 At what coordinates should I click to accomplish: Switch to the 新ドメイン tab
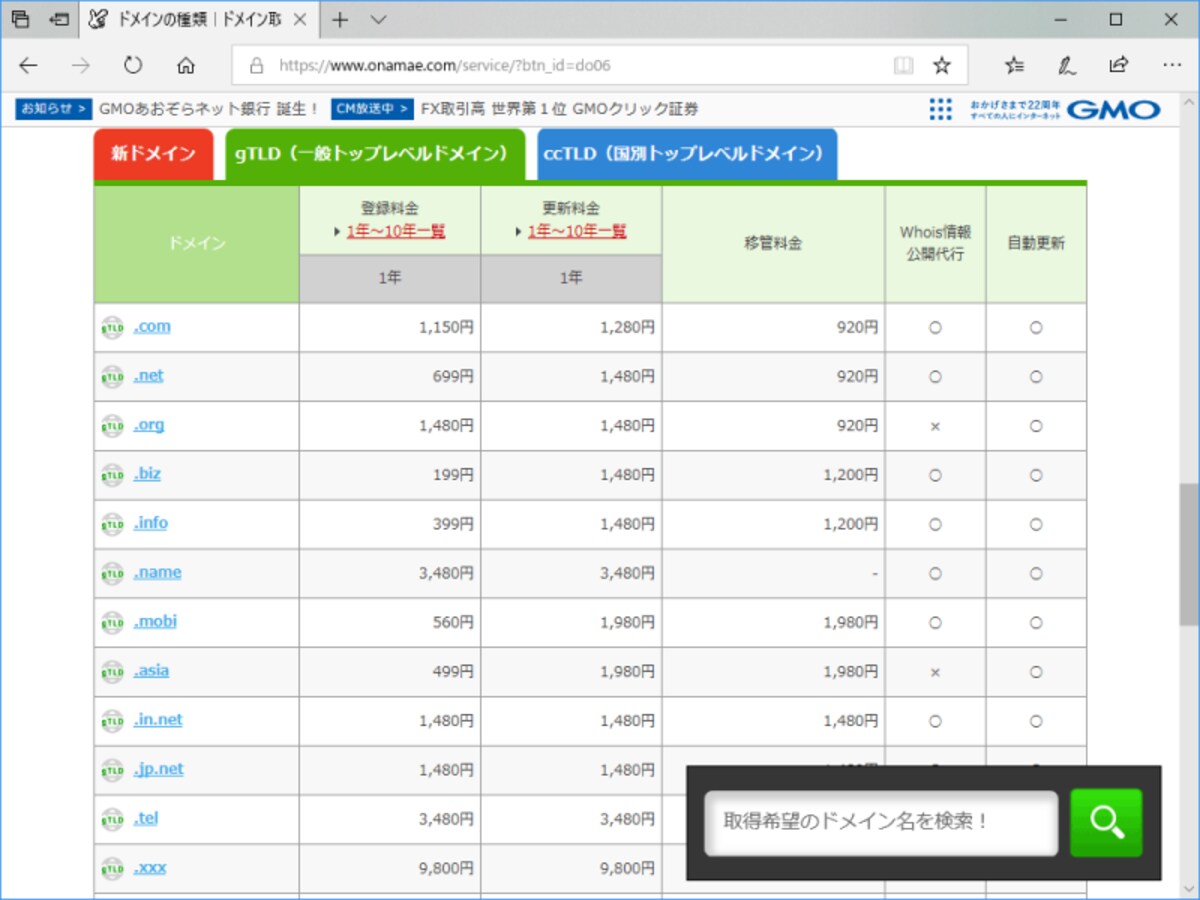(154, 154)
